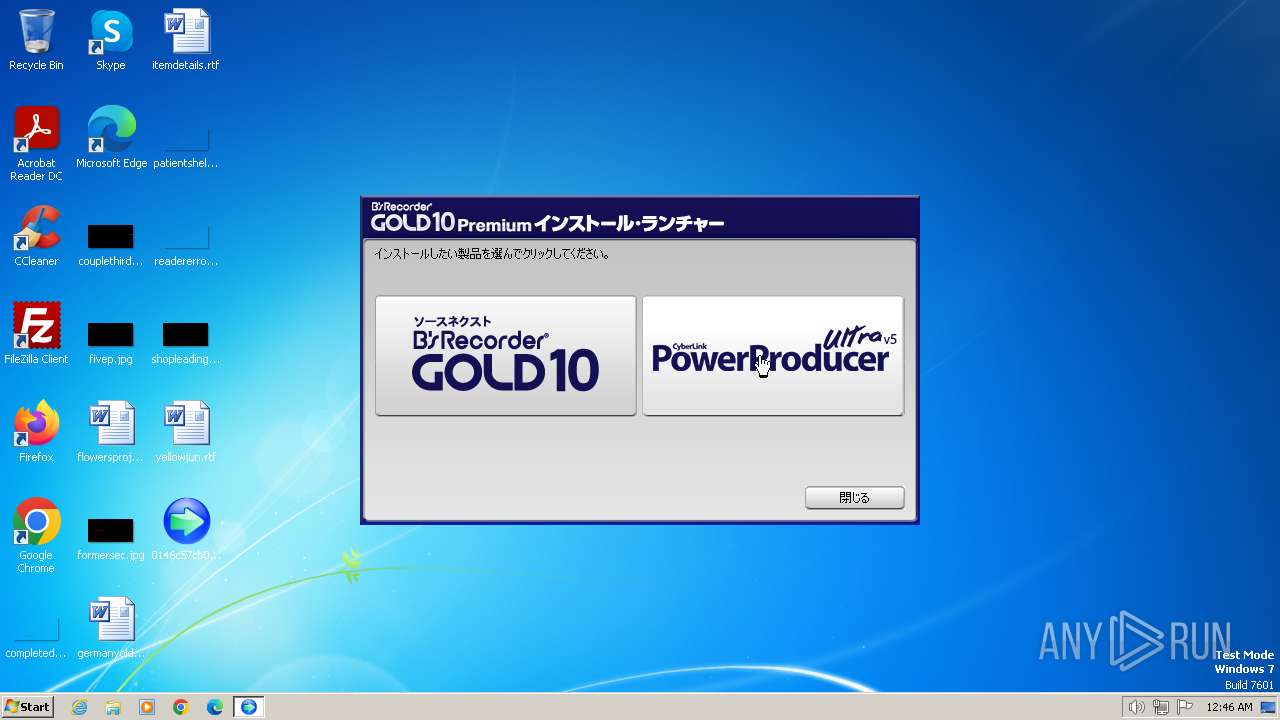The width and height of the screenshot is (1280, 720).
Task: Click the 12:46 AM taskbar clock
Action: click(1229, 707)
